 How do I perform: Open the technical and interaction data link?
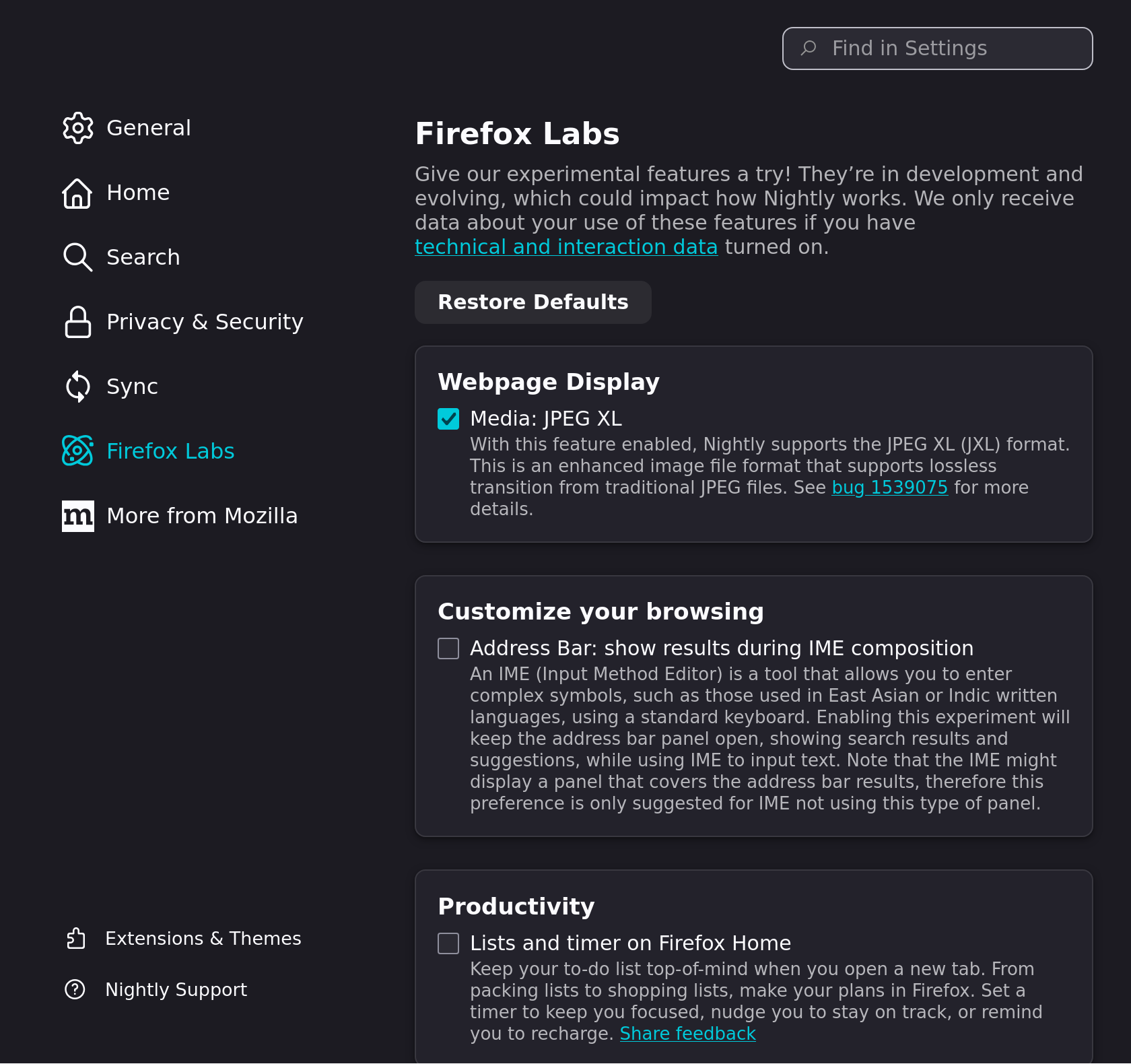pyautogui.click(x=566, y=246)
